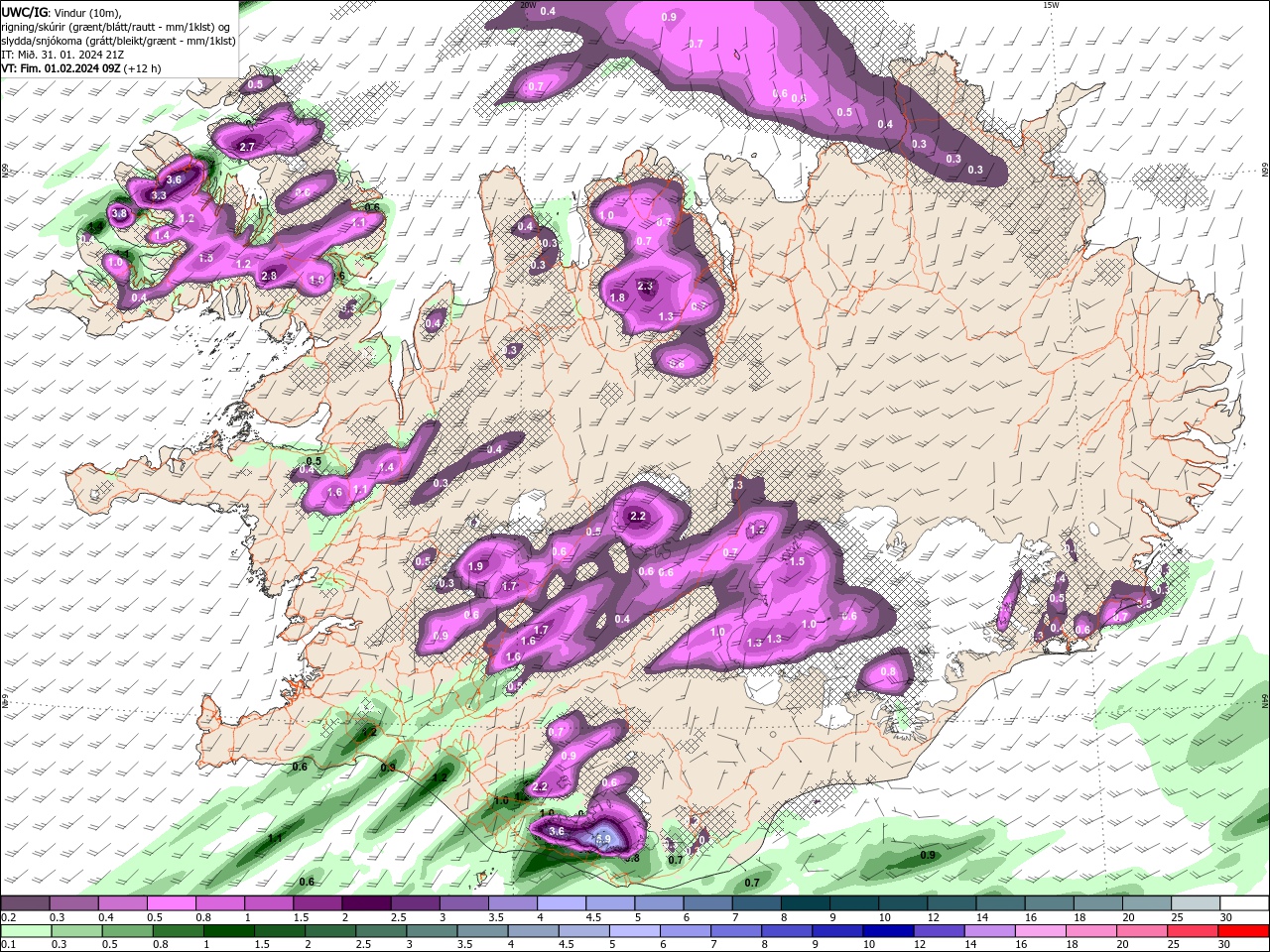The width and height of the screenshot is (1270, 952).
Task: Pick the light pink 16 mm swatch in bottom legend row
Action: (x=1041, y=931)
